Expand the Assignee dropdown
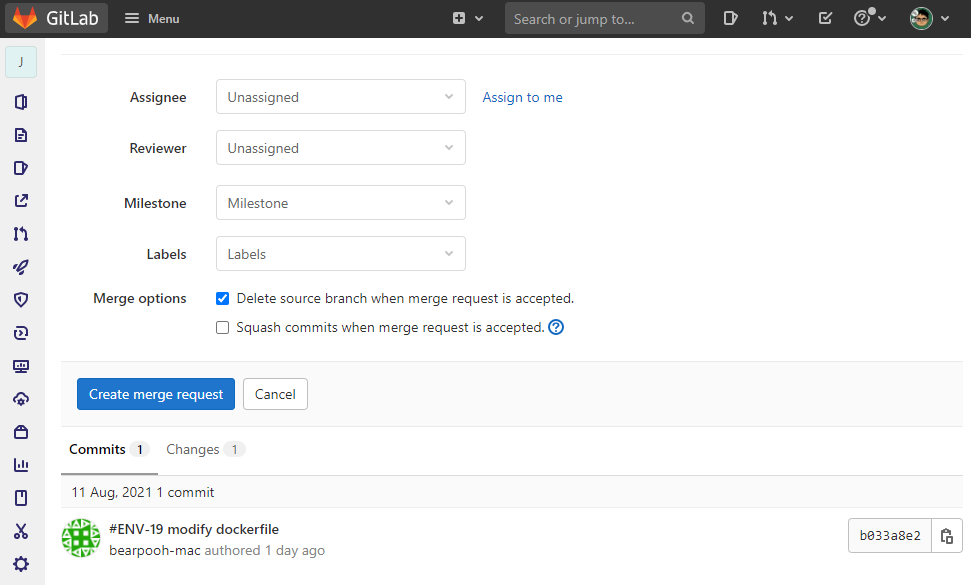 click(x=341, y=97)
